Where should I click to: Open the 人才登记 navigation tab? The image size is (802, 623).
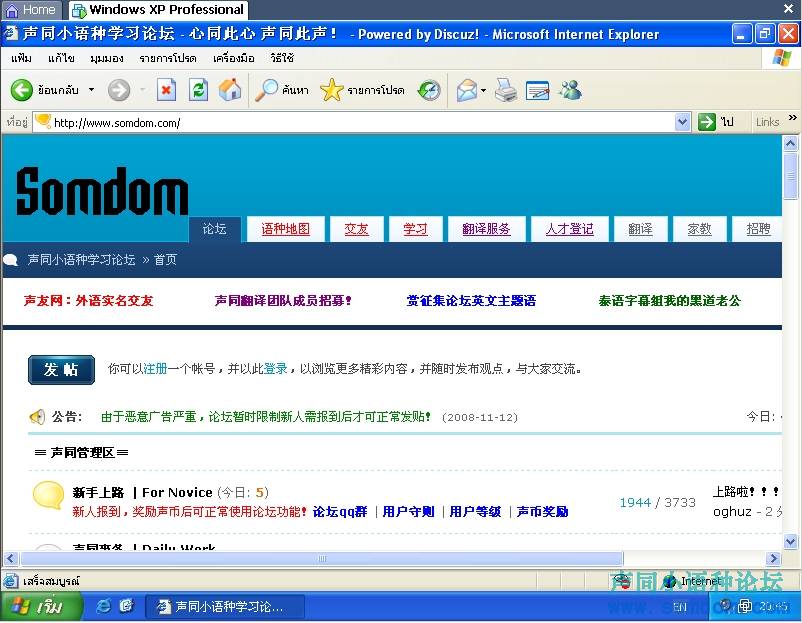570,229
